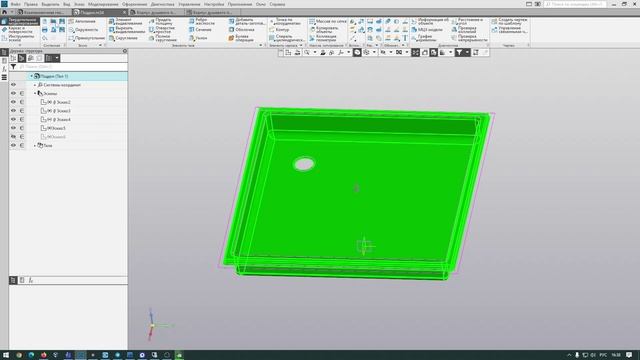Toggle visibility eye of Система координат
Viewport: 640px width, 360px height.
point(13,85)
